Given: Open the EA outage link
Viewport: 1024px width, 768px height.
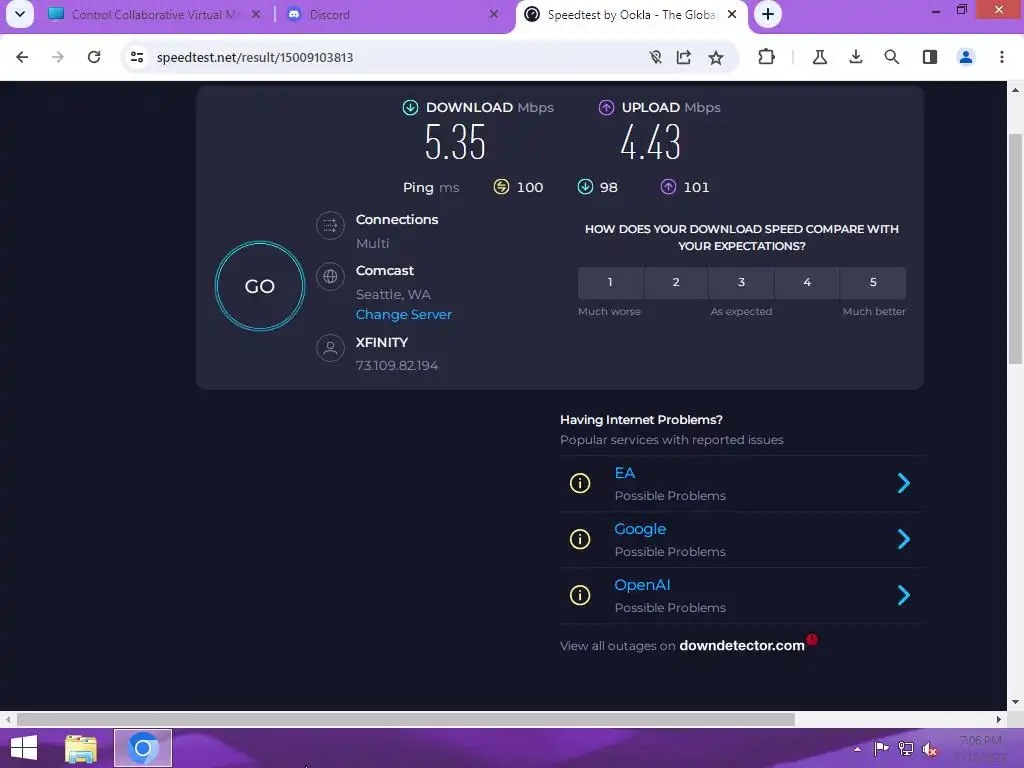Looking at the screenshot, I should pos(624,473).
